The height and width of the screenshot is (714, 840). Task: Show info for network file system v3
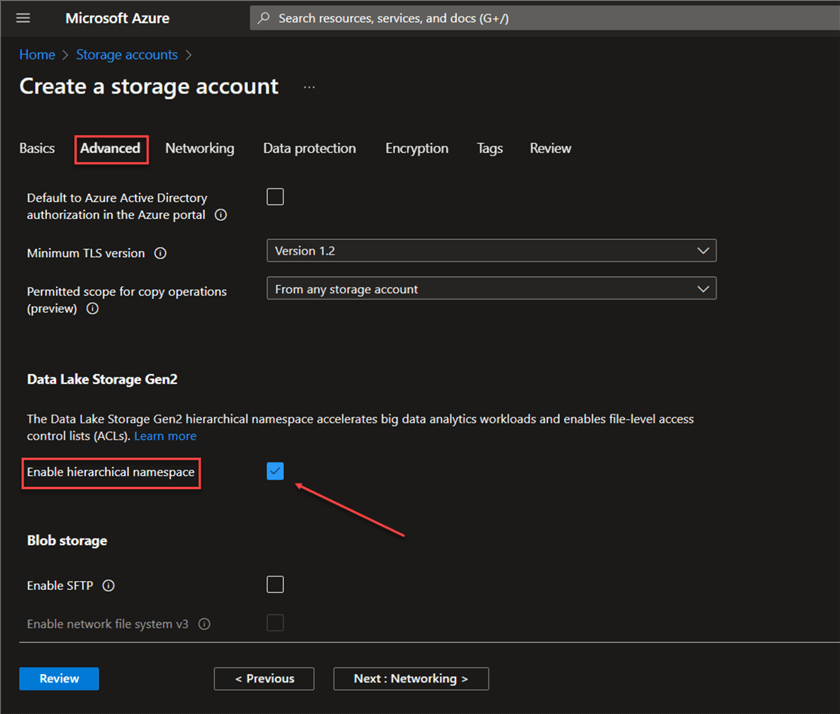(x=204, y=624)
